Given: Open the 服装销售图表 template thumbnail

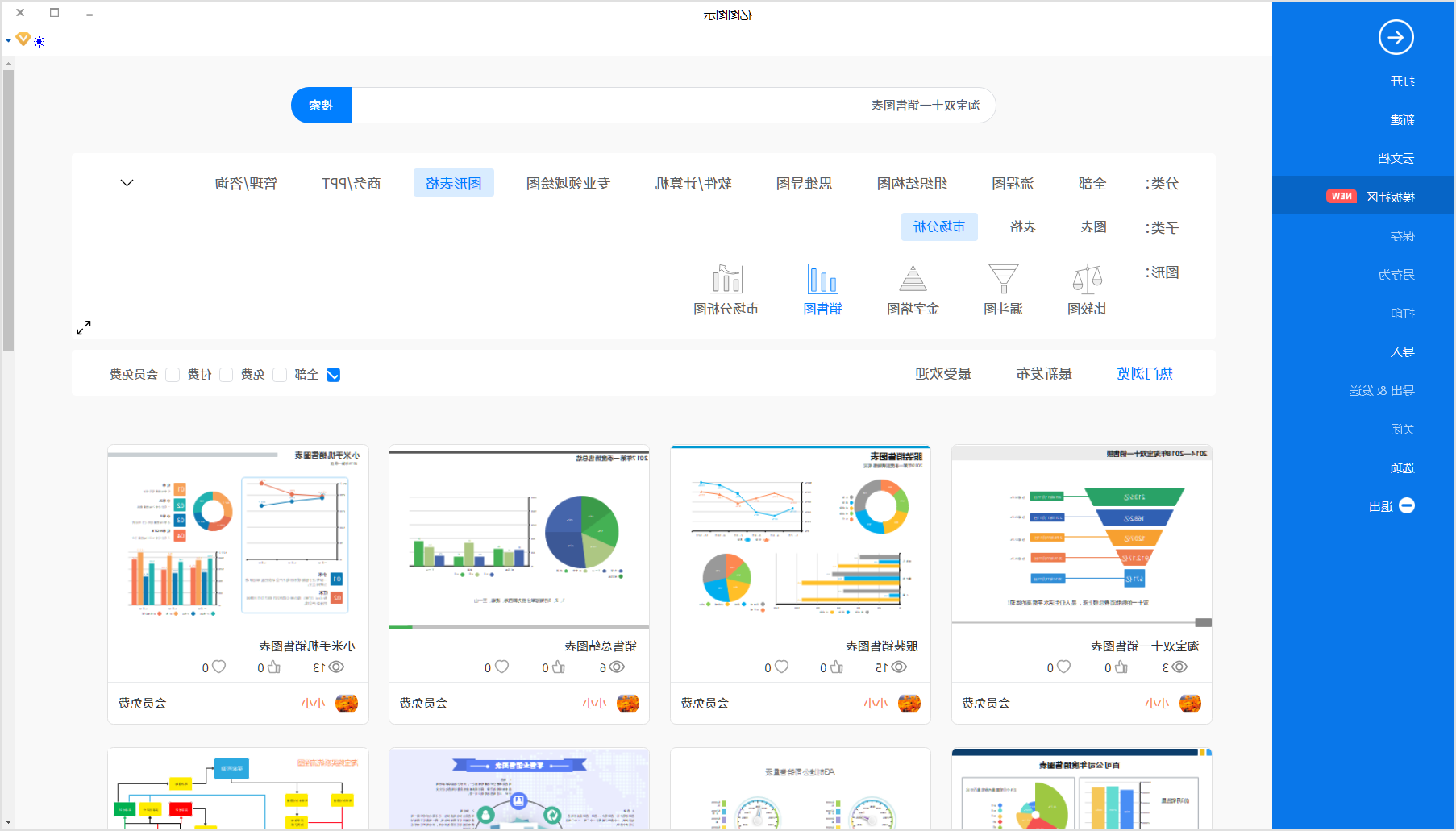Looking at the screenshot, I should 801,537.
